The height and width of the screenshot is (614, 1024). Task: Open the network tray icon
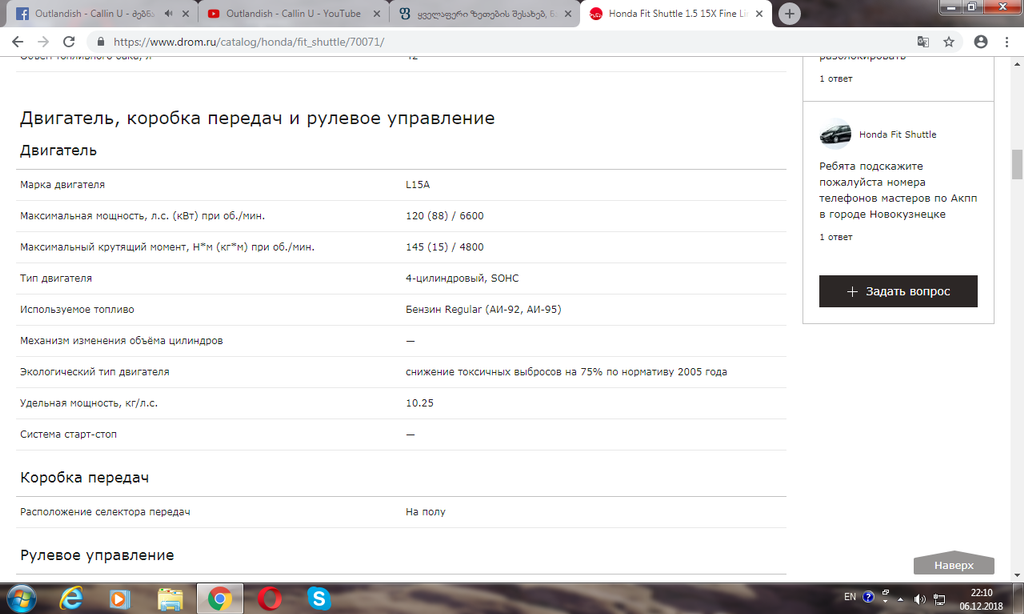(940, 599)
